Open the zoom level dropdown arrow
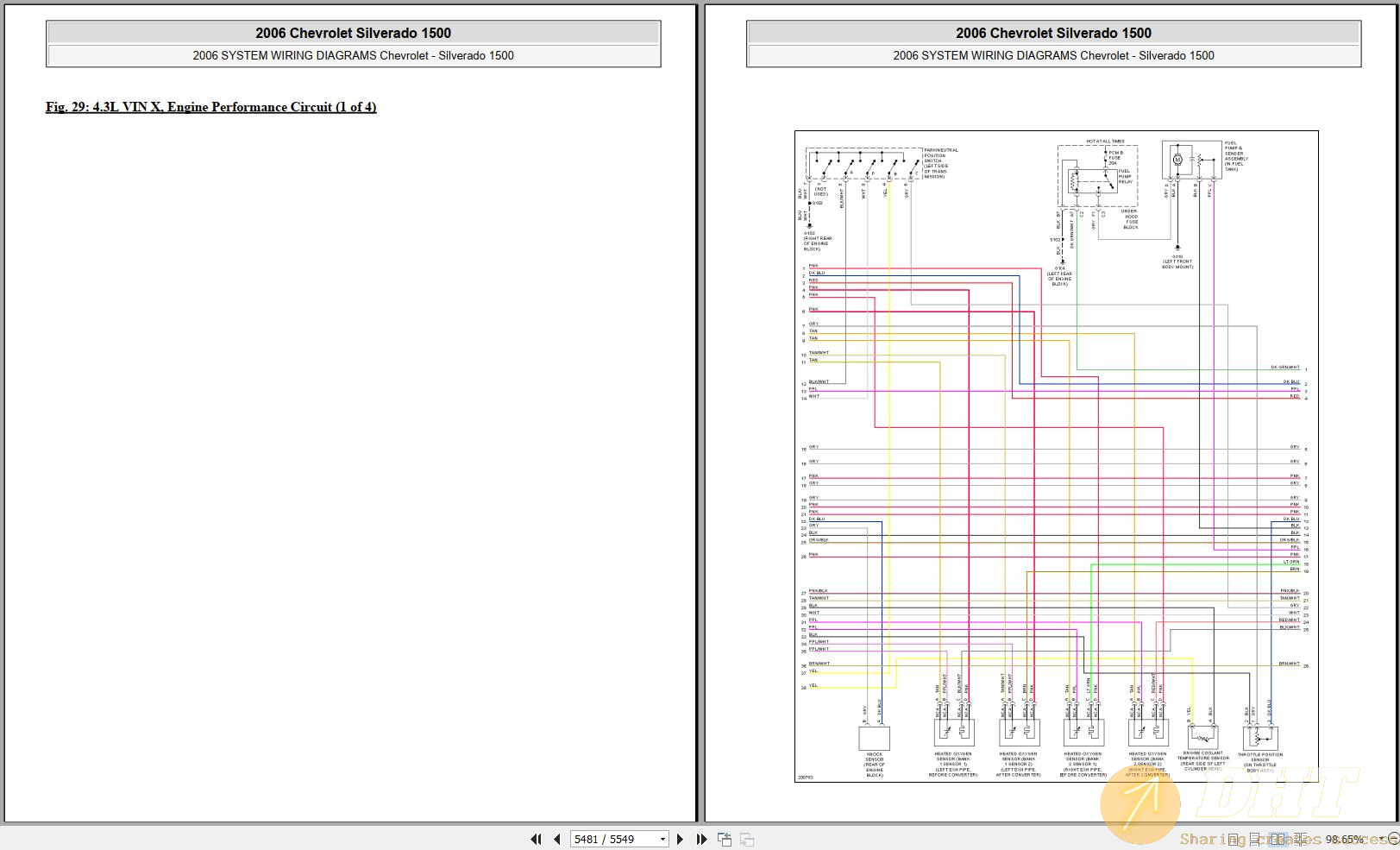Viewport: 1400px width, 850px height. point(1382,839)
